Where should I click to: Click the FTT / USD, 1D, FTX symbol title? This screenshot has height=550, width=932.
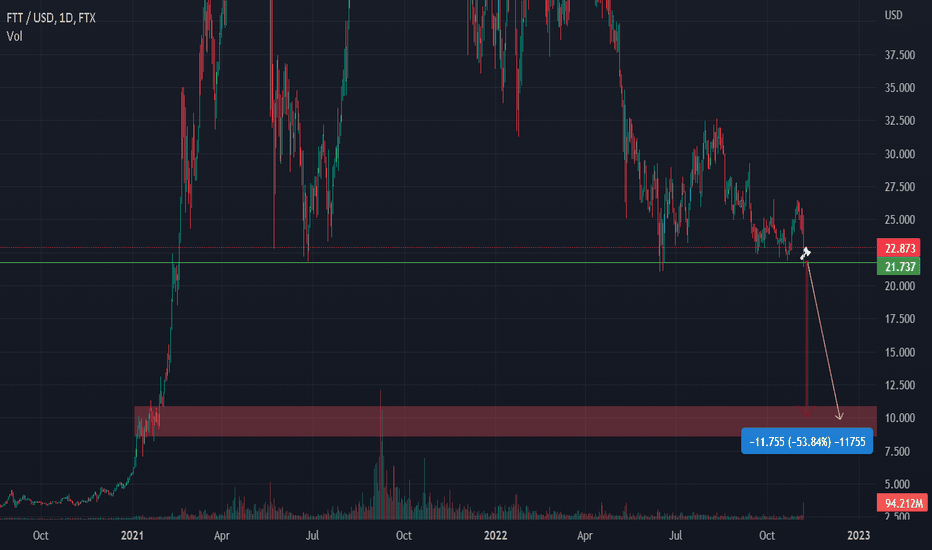coord(51,18)
